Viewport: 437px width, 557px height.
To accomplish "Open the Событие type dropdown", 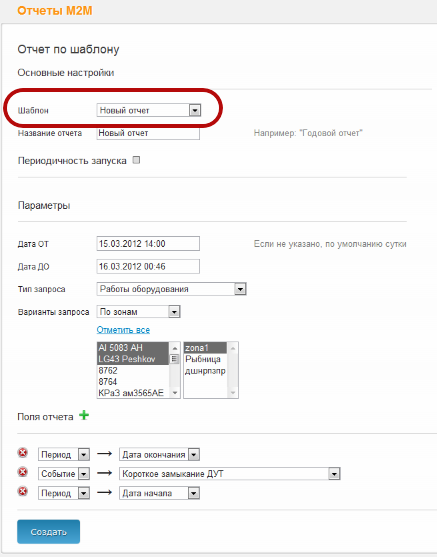I will coord(64,474).
